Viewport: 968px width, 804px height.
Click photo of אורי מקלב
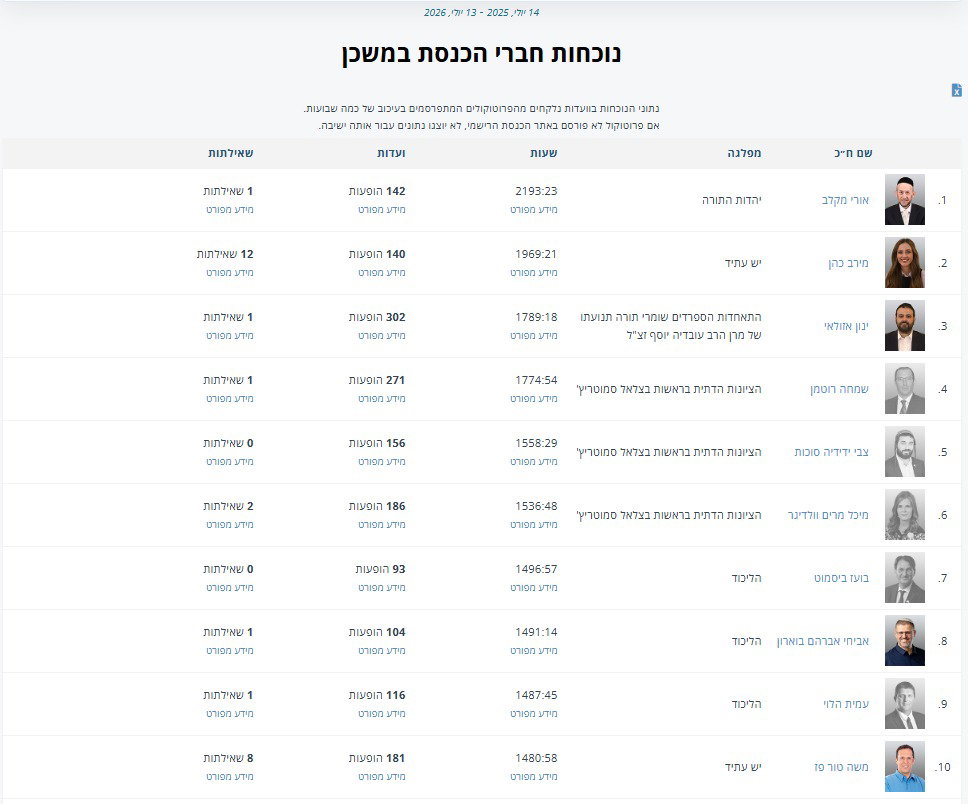(904, 199)
